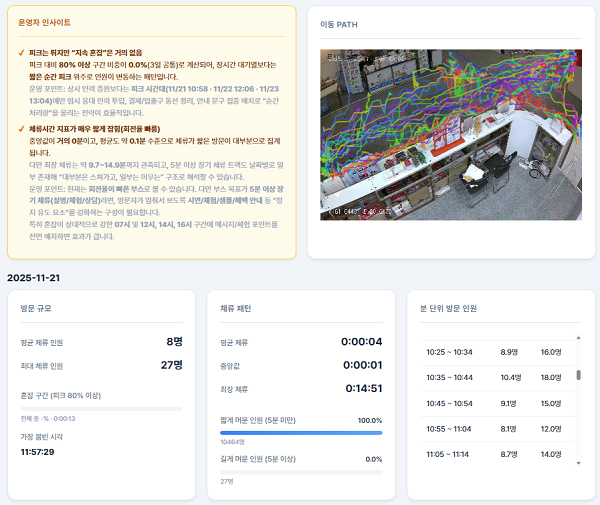The height and width of the screenshot is (505, 600).
Task: Click the 8명 average occupancy value
Action: tap(174, 341)
